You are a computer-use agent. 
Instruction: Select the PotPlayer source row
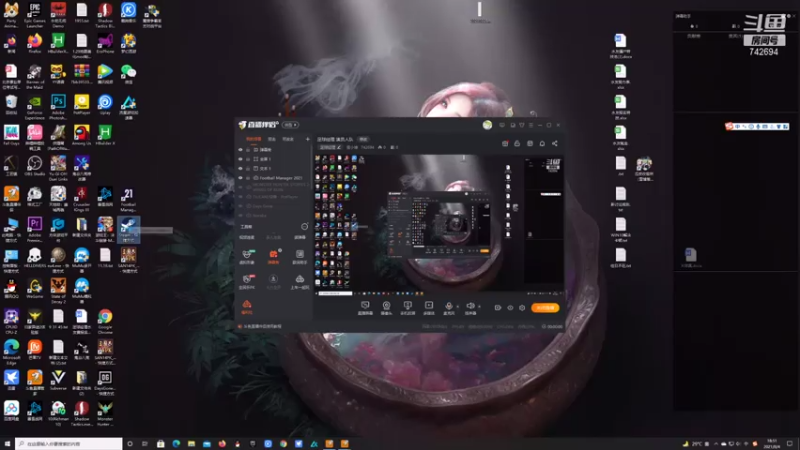pos(274,197)
